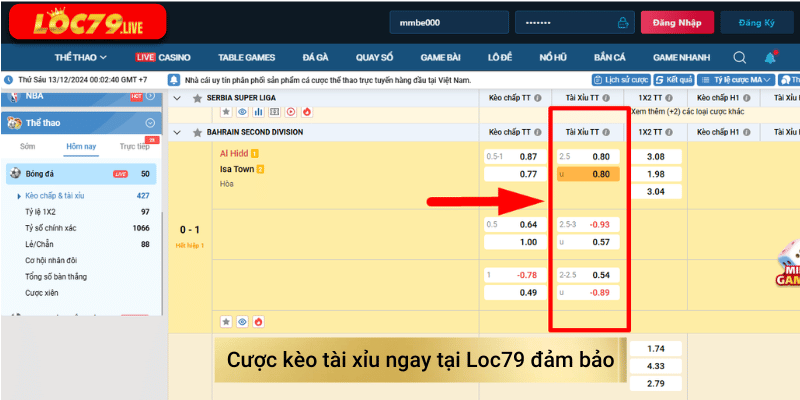Click the fire hot icon under Al Hidd match
This screenshot has width=800, height=400.
tap(258, 321)
